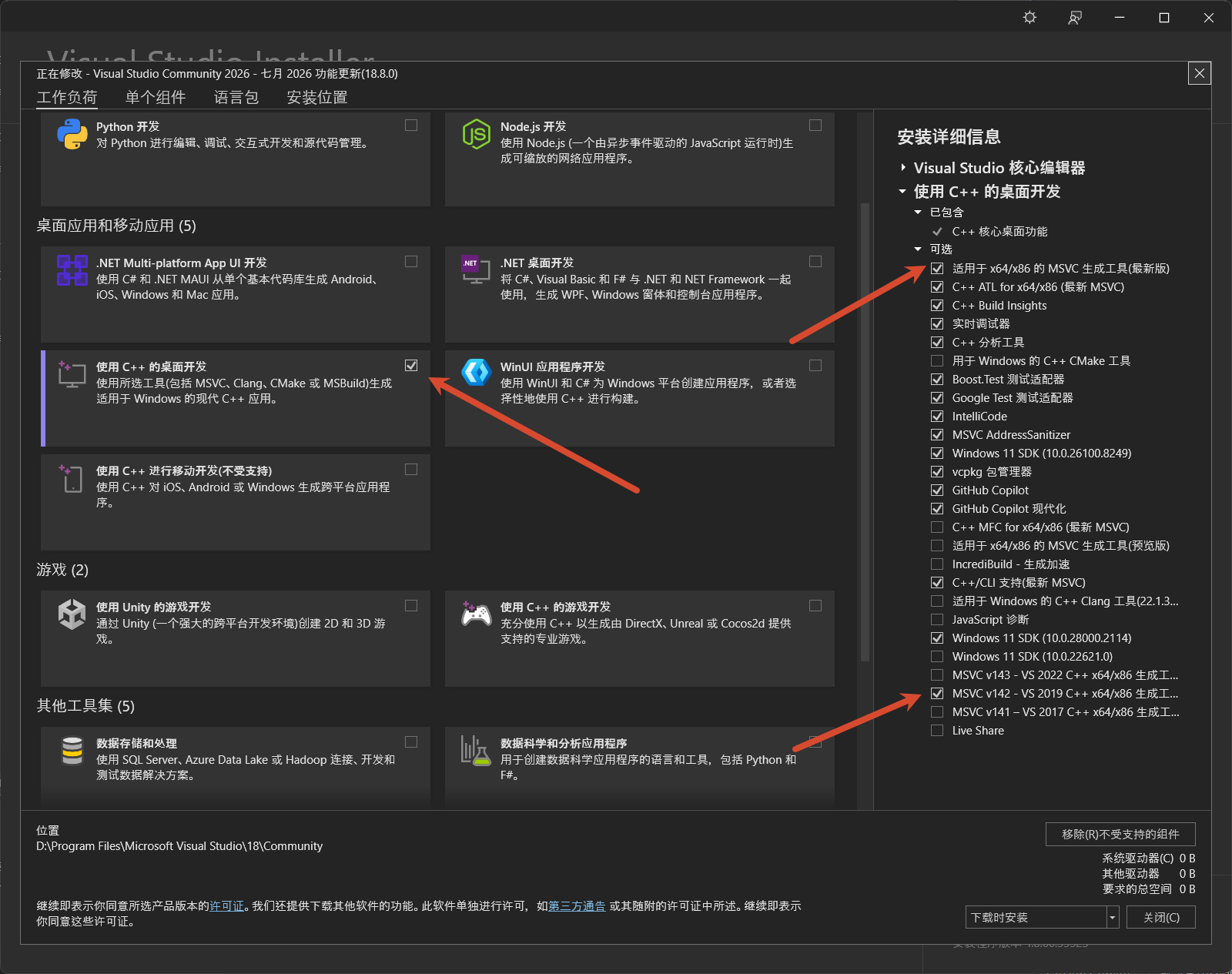Image resolution: width=1232 pixels, height=974 pixels.
Task: Click the data science flask icon
Action: [x=476, y=751]
